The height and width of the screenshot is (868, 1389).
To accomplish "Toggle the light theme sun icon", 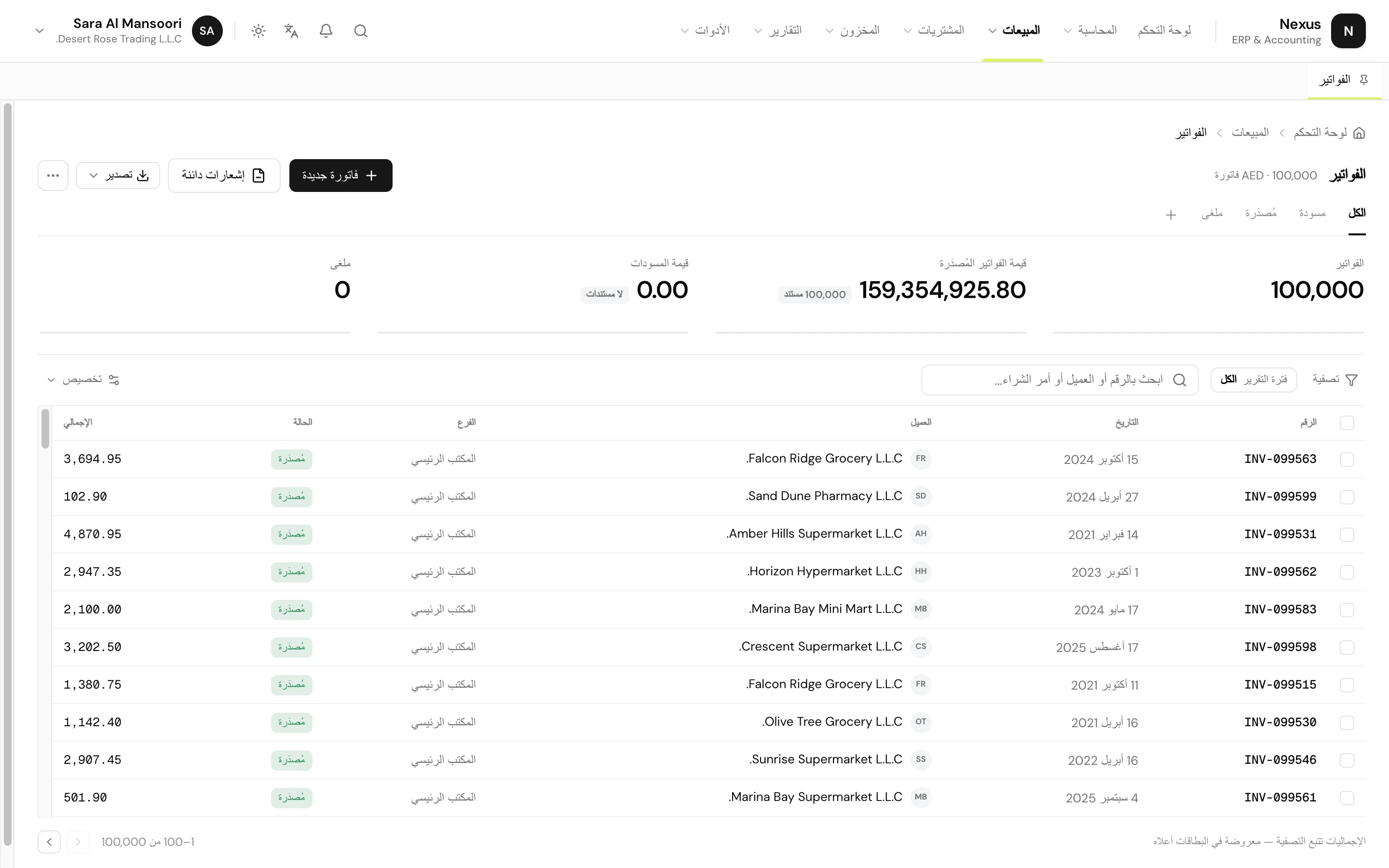I will [x=259, y=31].
